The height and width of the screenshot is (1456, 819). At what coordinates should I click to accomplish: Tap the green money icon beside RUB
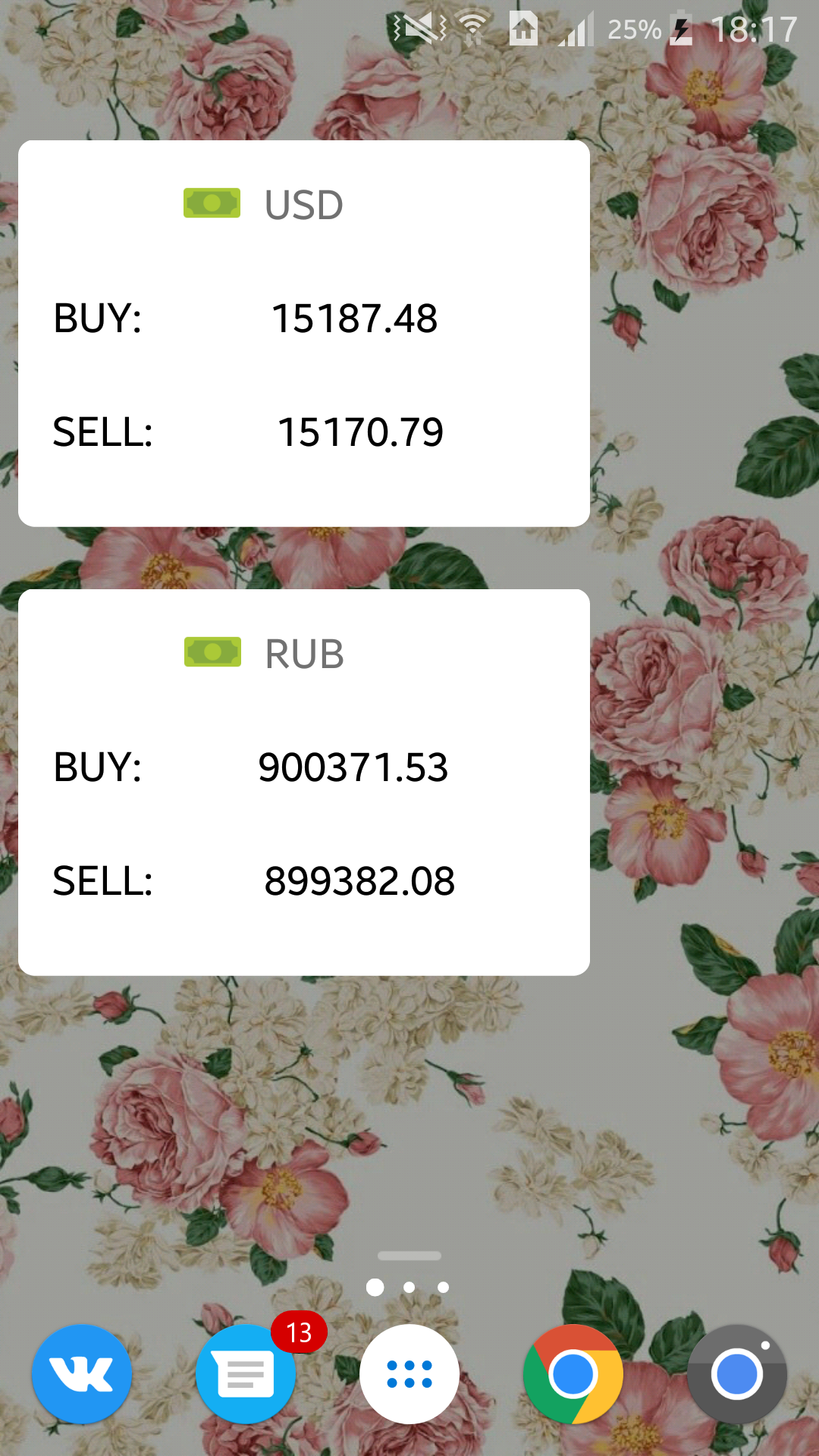coord(212,652)
